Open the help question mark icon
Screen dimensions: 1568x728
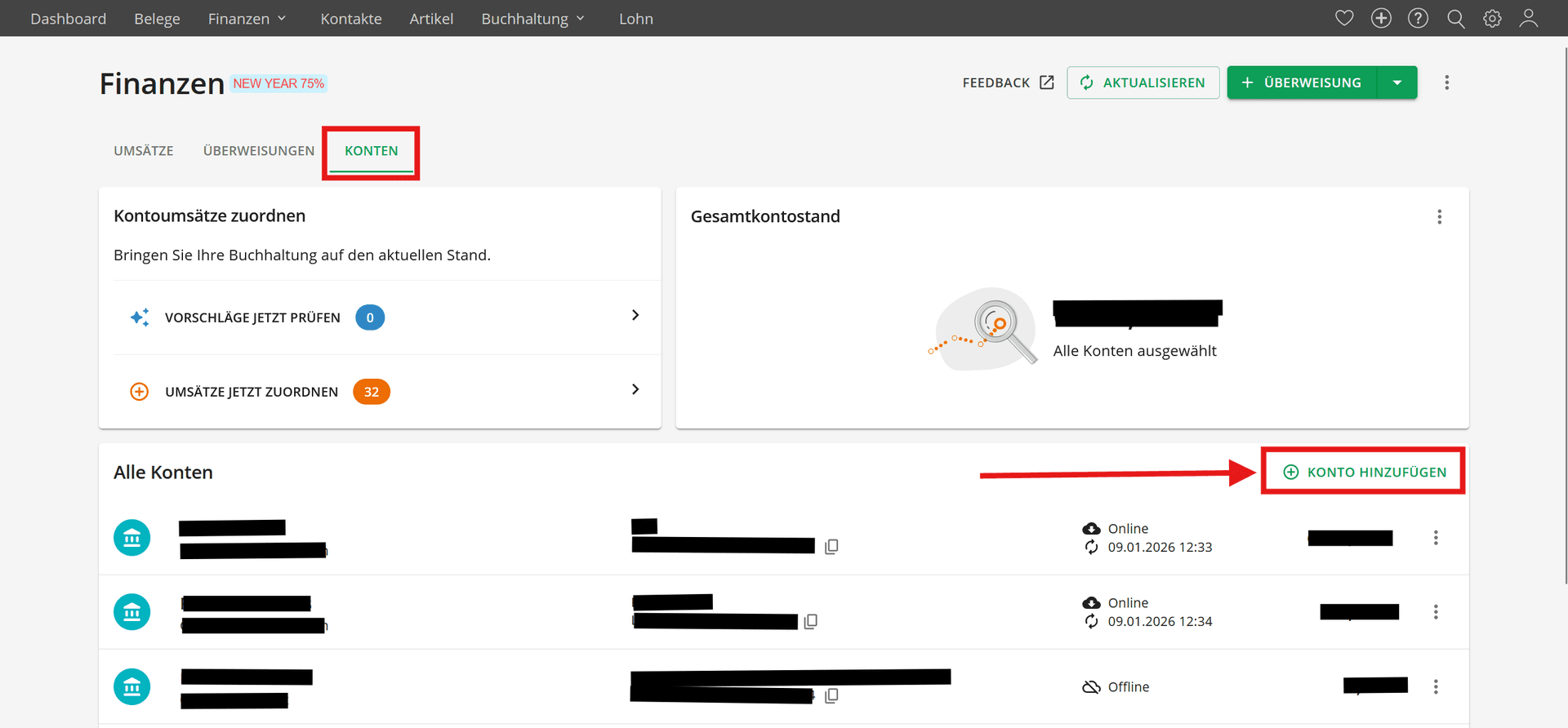point(1418,18)
